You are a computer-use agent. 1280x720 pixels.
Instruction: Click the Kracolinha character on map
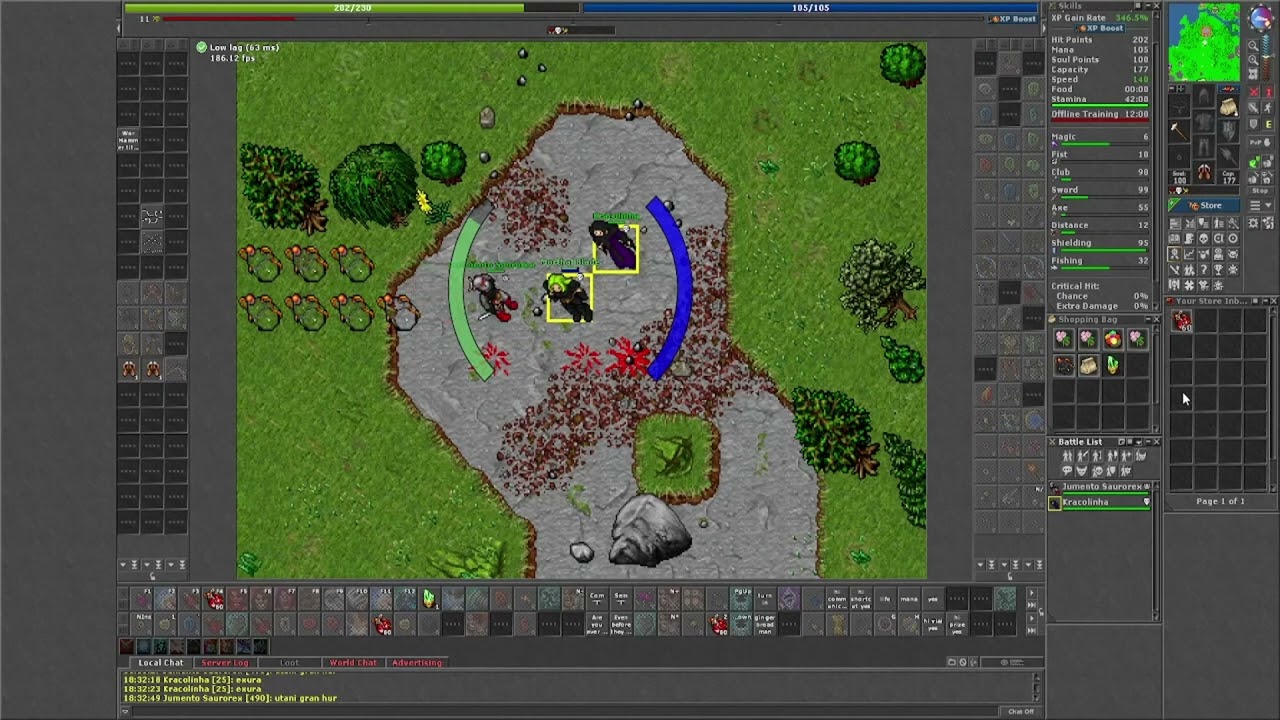614,247
